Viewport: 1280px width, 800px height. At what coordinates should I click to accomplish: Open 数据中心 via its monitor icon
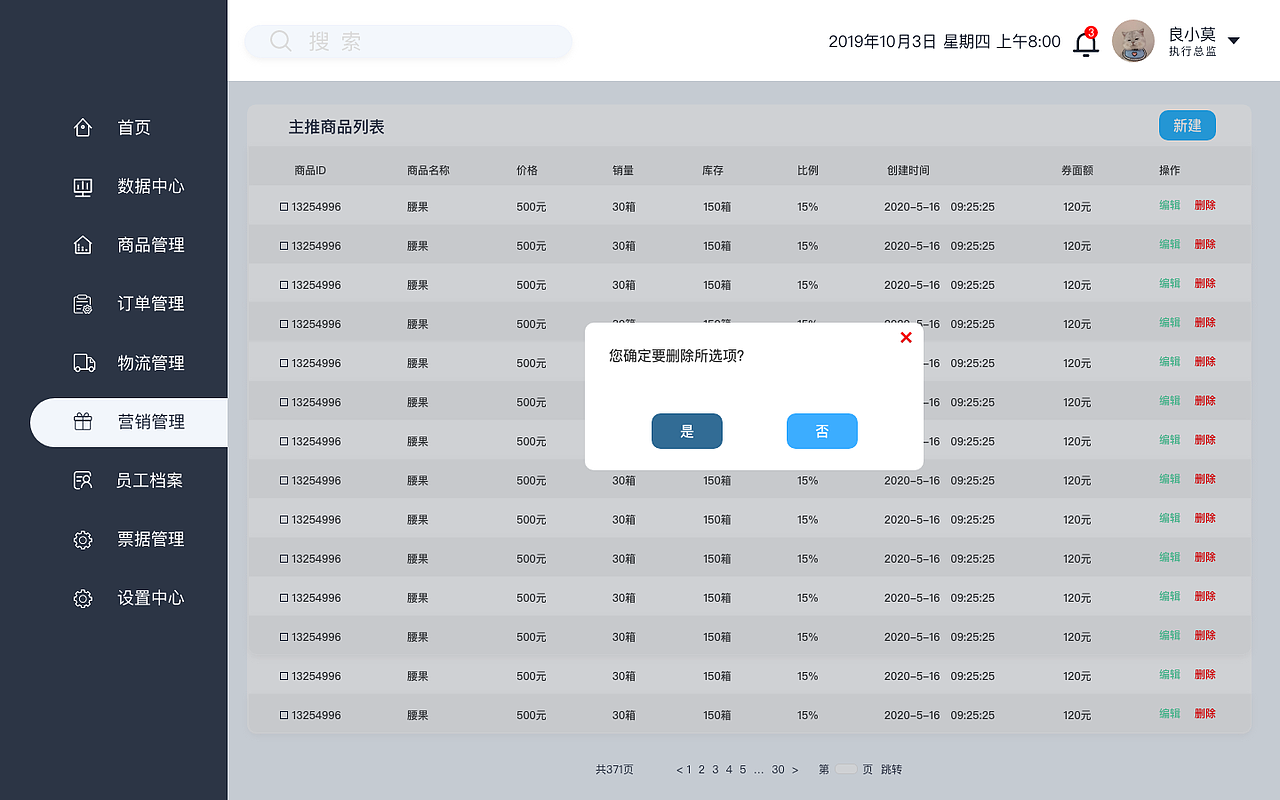click(83, 186)
